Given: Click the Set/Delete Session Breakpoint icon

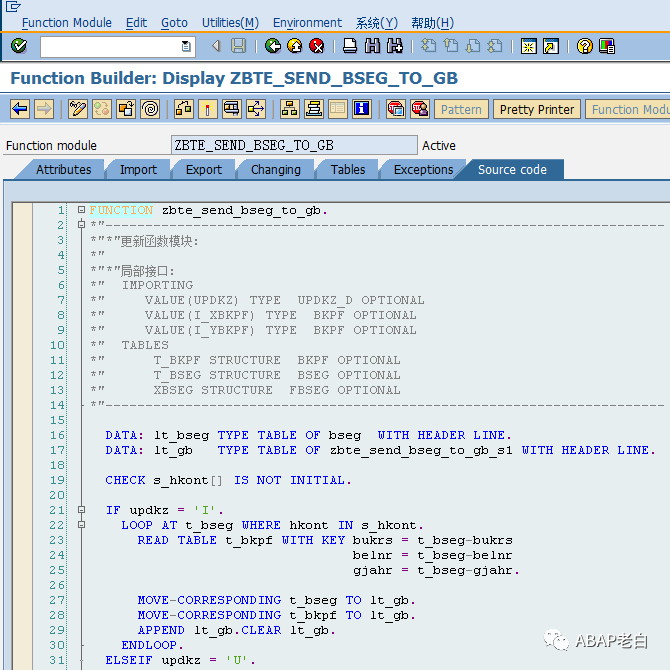Looking at the screenshot, I should (x=396, y=109).
